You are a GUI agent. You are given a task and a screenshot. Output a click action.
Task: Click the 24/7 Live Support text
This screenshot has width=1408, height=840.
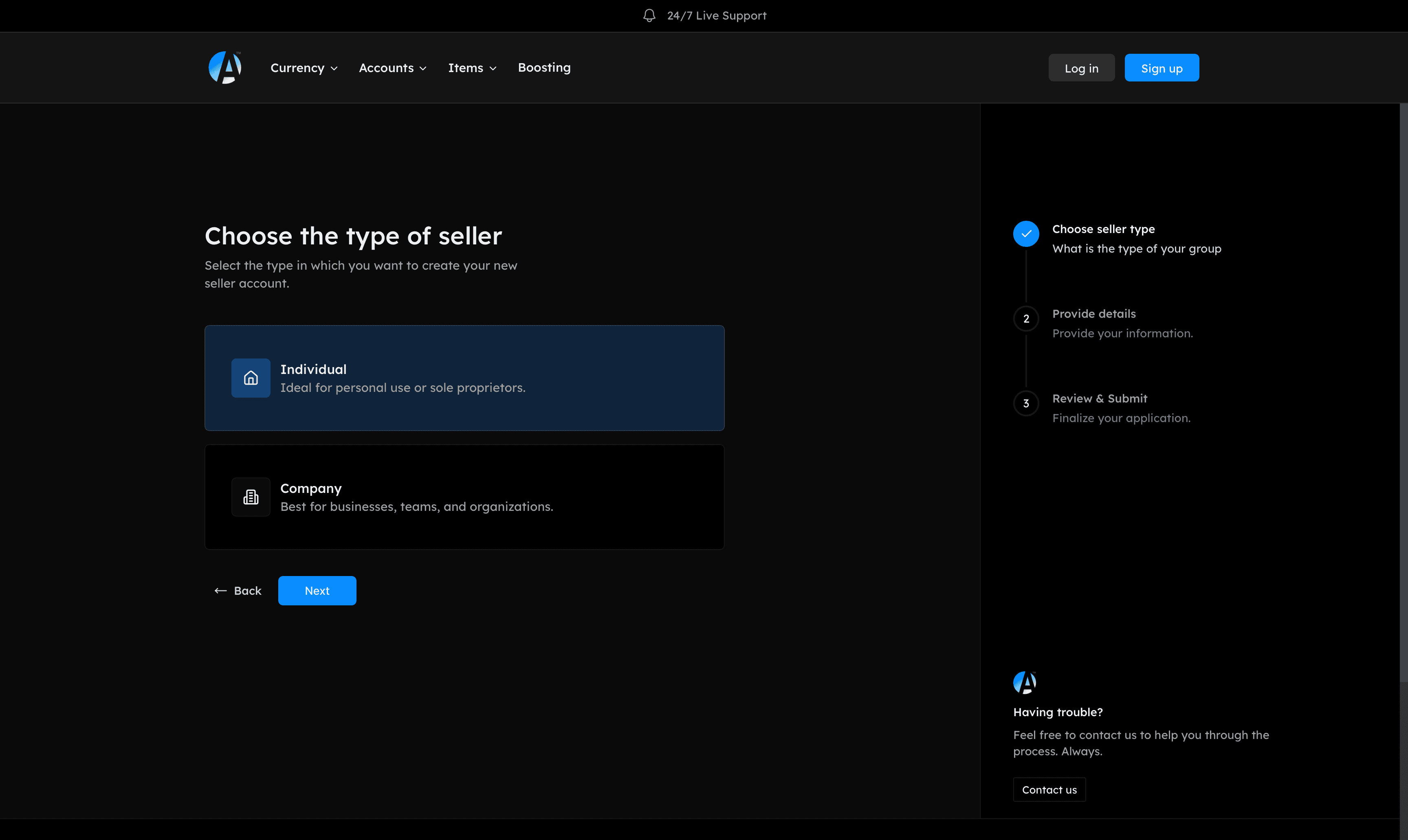click(x=717, y=15)
